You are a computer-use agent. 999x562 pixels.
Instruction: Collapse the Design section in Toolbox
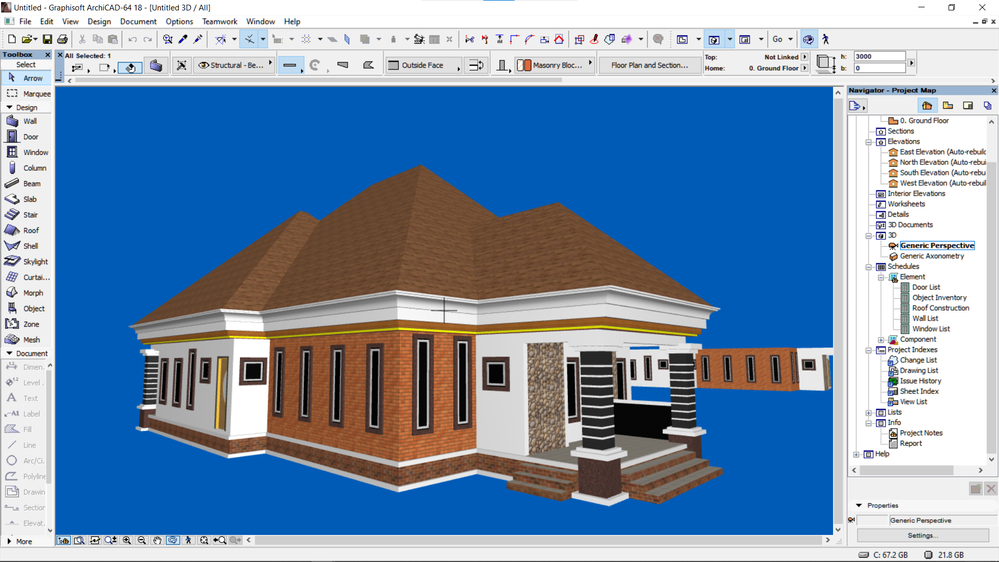(10, 107)
